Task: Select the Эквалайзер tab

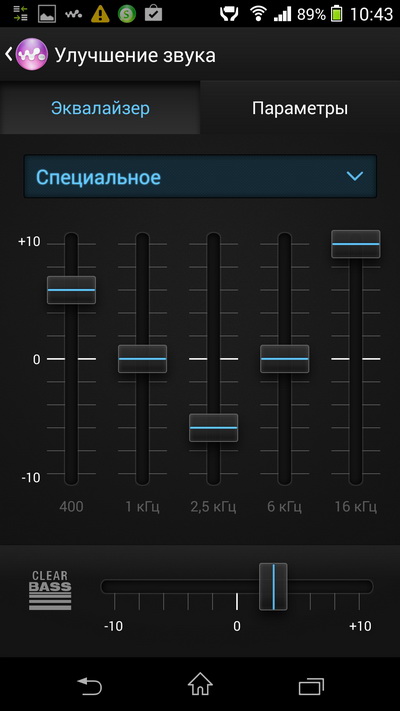Action: click(x=100, y=108)
